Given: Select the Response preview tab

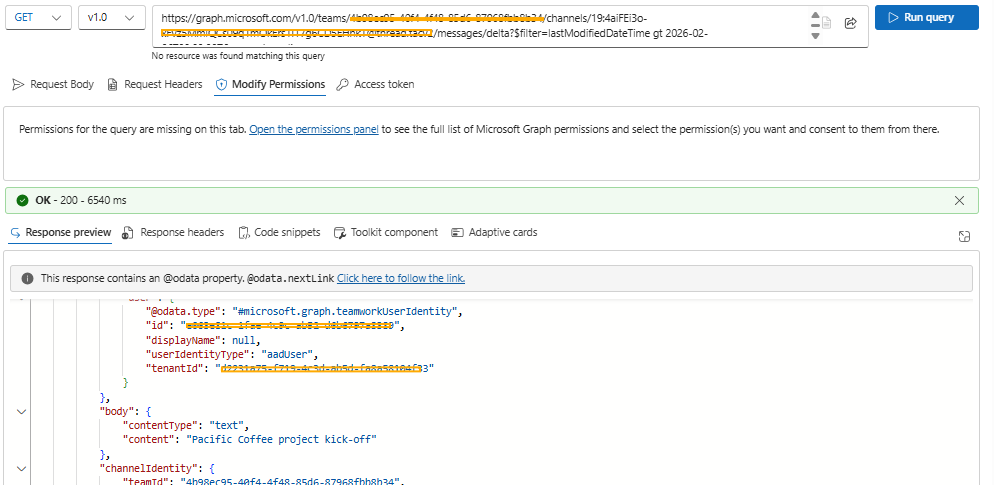Looking at the screenshot, I should 60,233.
